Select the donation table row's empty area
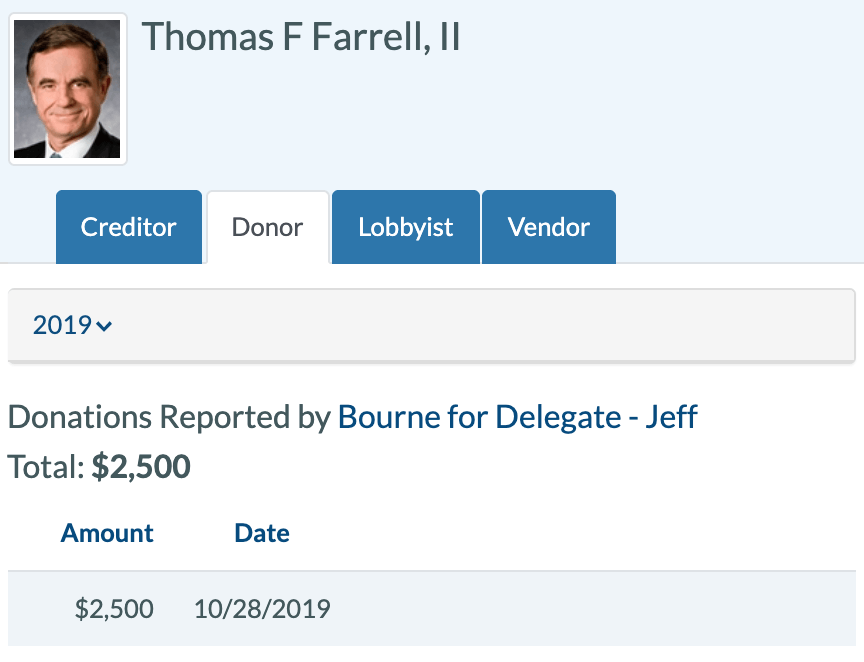Image resolution: width=864 pixels, height=662 pixels. pyautogui.click(x=592, y=609)
